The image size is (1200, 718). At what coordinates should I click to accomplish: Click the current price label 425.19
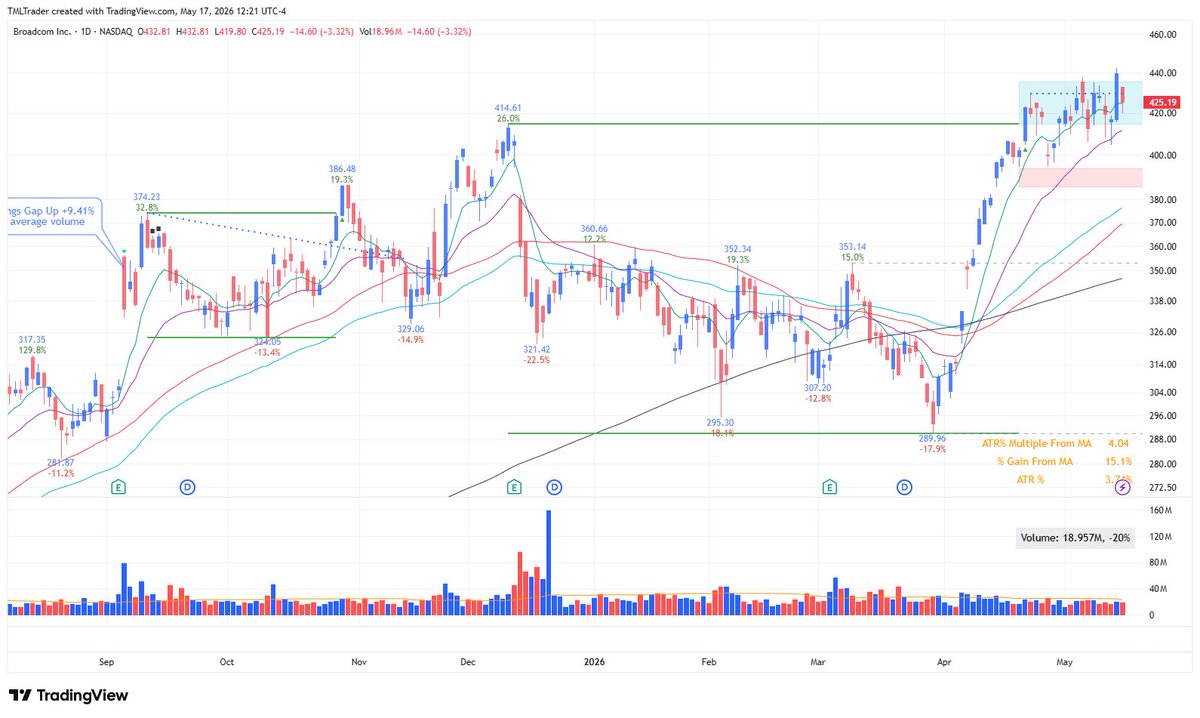pos(1163,102)
